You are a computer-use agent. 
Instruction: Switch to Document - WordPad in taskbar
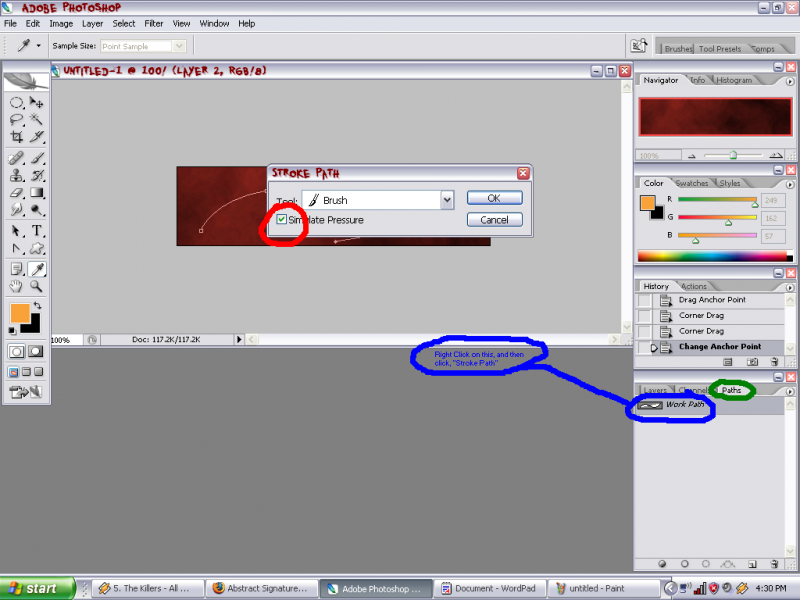[x=490, y=588]
